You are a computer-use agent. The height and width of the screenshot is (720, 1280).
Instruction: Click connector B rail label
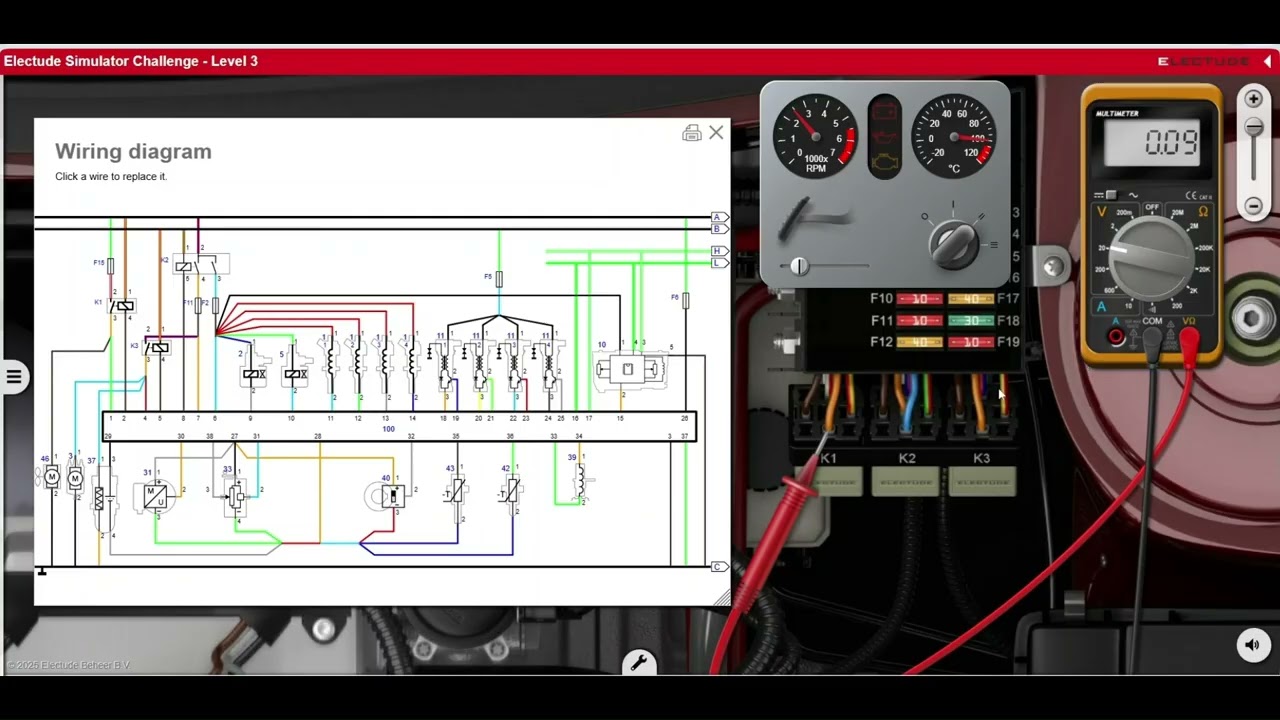[x=719, y=229]
